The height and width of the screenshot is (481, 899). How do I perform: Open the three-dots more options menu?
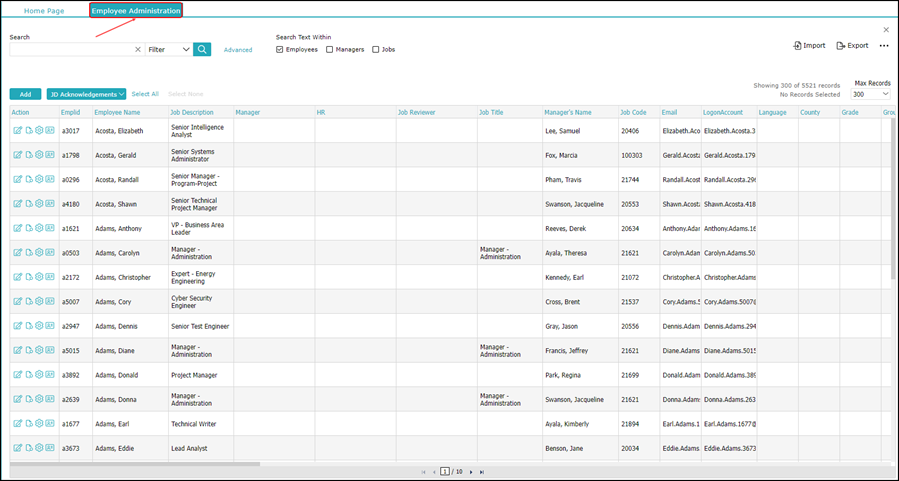884,46
